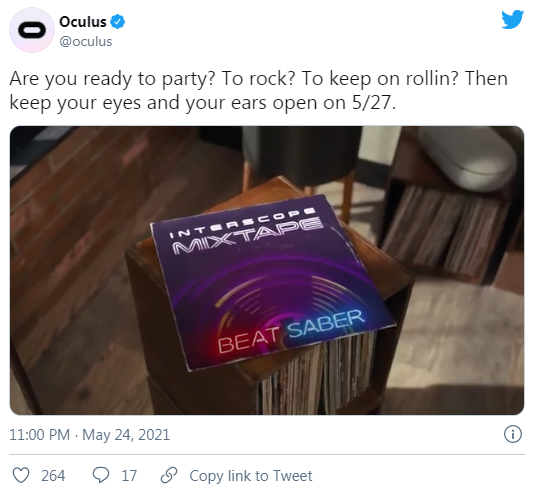Screen dimensions: 535x489
Task: Click the Interscope Mixtape title text
Action: pos(248,230)
